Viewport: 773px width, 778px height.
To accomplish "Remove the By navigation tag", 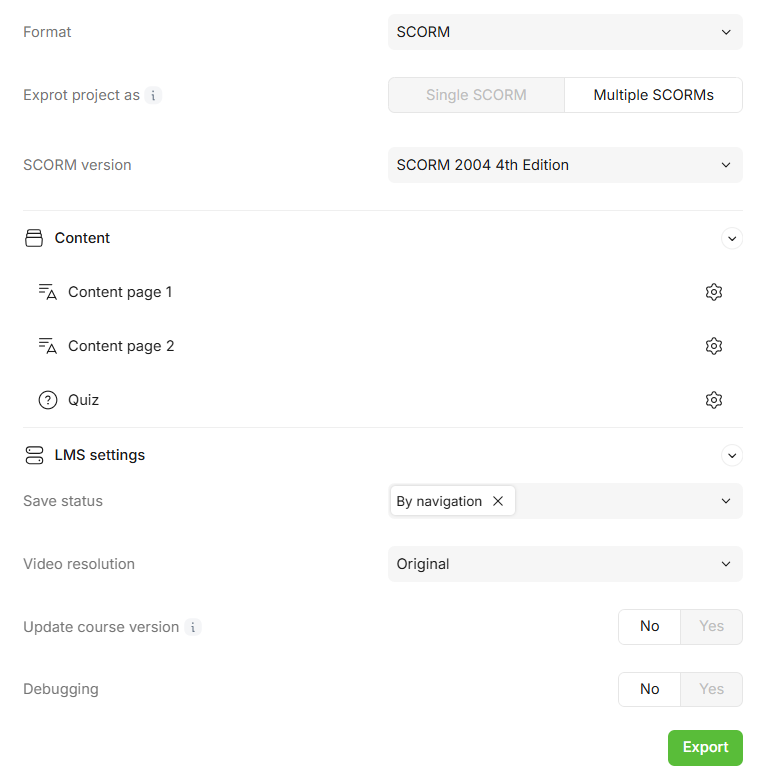I will point(498,501).
